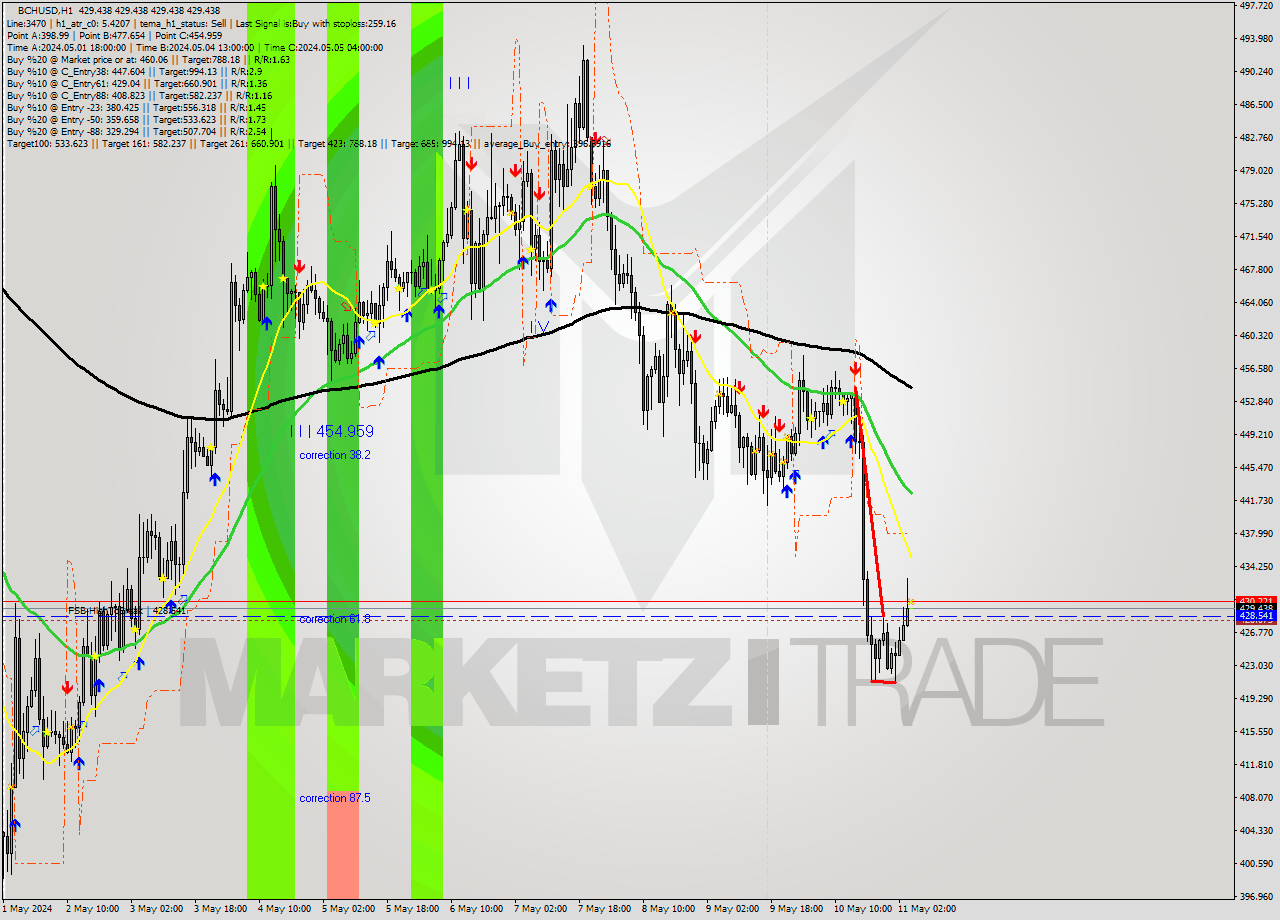The image size is (1280, 920).
Task: Click the 'Target 161: 582.237' text
Action: 143,144
